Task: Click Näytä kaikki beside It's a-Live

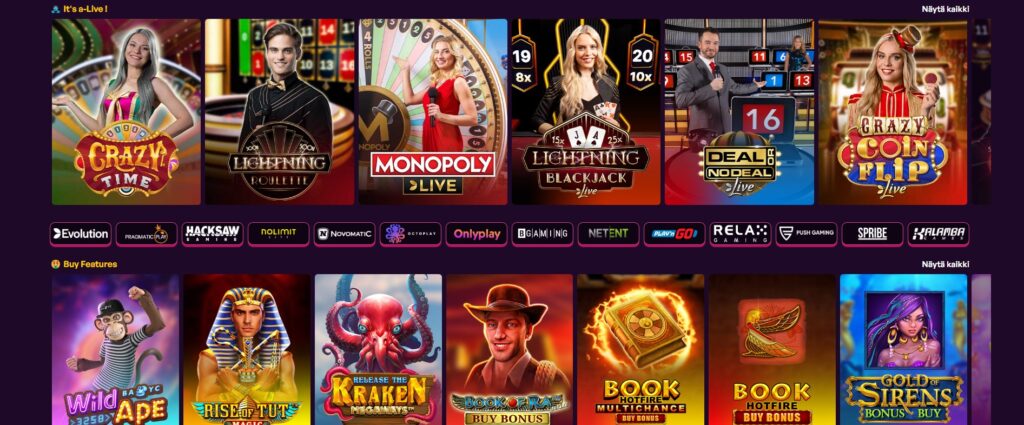Action: 945,9
